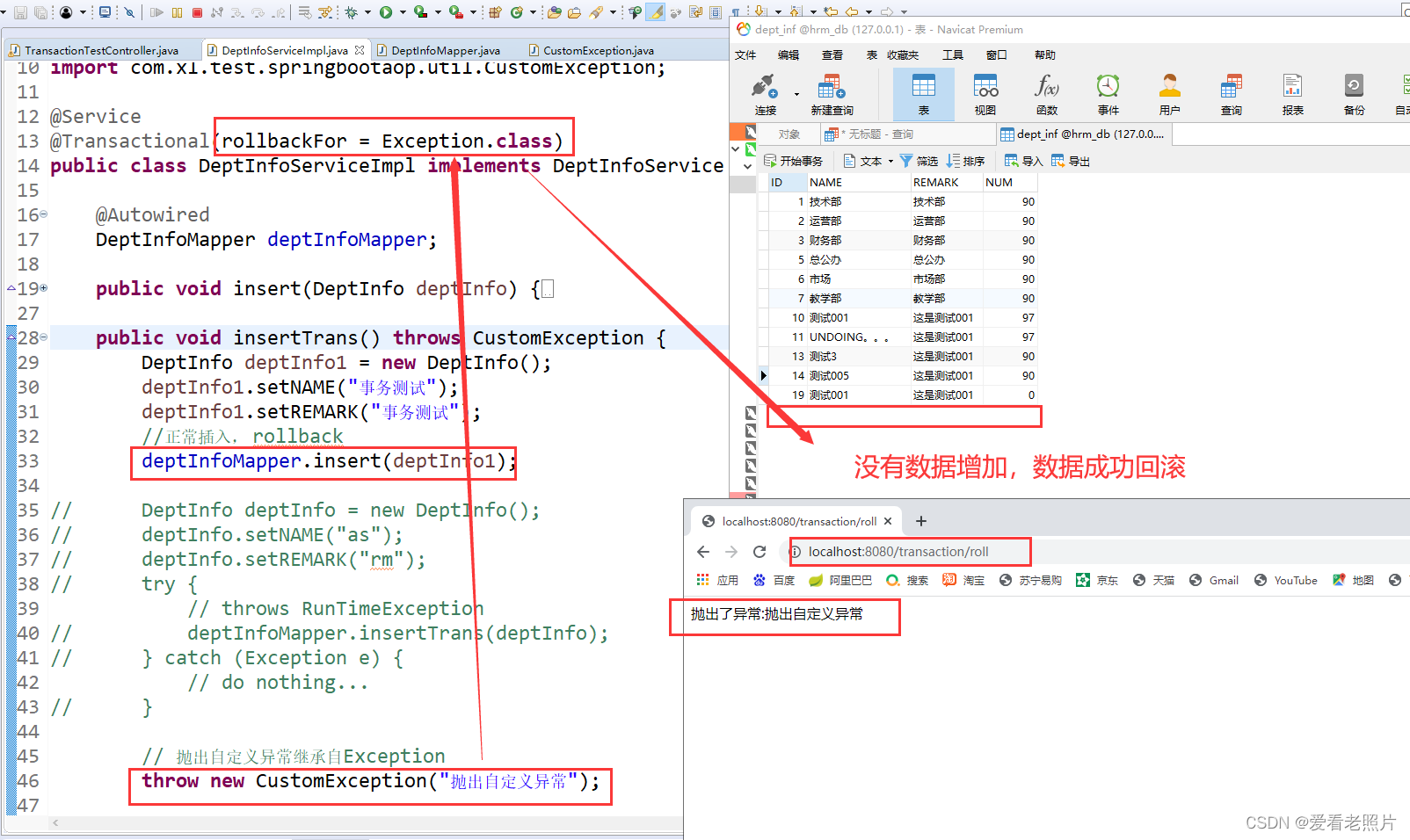
Task: Click Navicat 函数 (Function) icon
Action: pos(1046,95)
